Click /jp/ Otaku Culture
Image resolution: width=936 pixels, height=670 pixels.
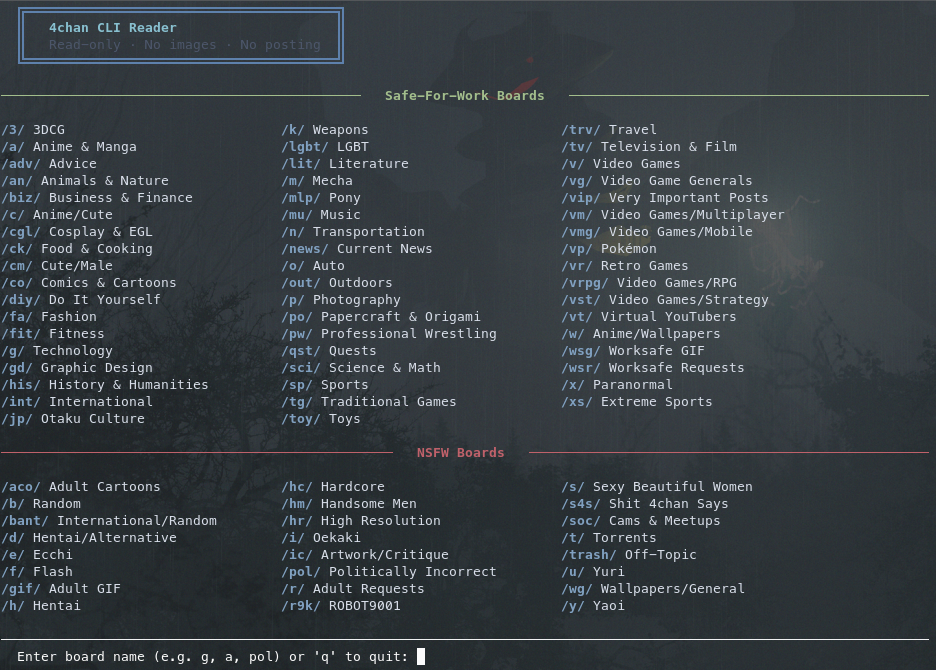(x=73, y=419)
